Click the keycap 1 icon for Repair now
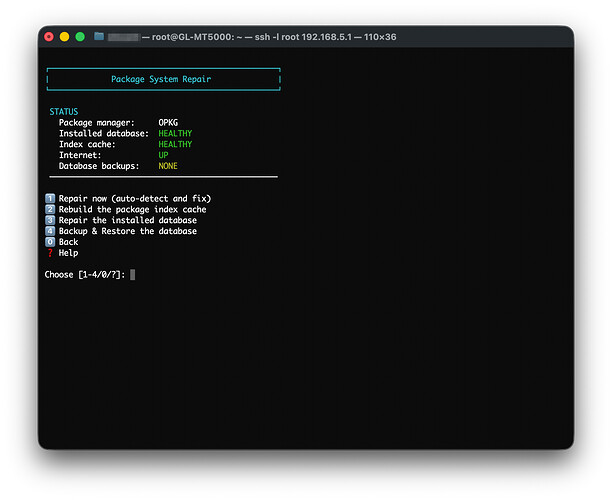Viewport: 611px width, 500px height. (x=50, y=199)
